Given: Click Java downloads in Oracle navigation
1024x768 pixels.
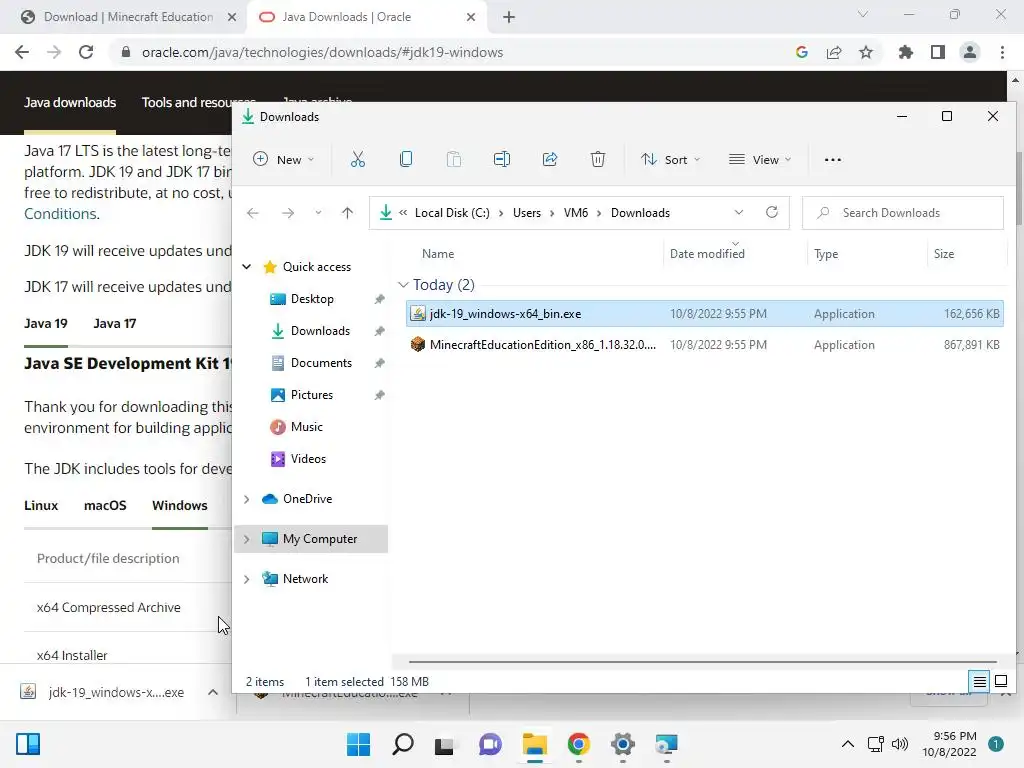Looking at the screenshot, I should (70, 103).
